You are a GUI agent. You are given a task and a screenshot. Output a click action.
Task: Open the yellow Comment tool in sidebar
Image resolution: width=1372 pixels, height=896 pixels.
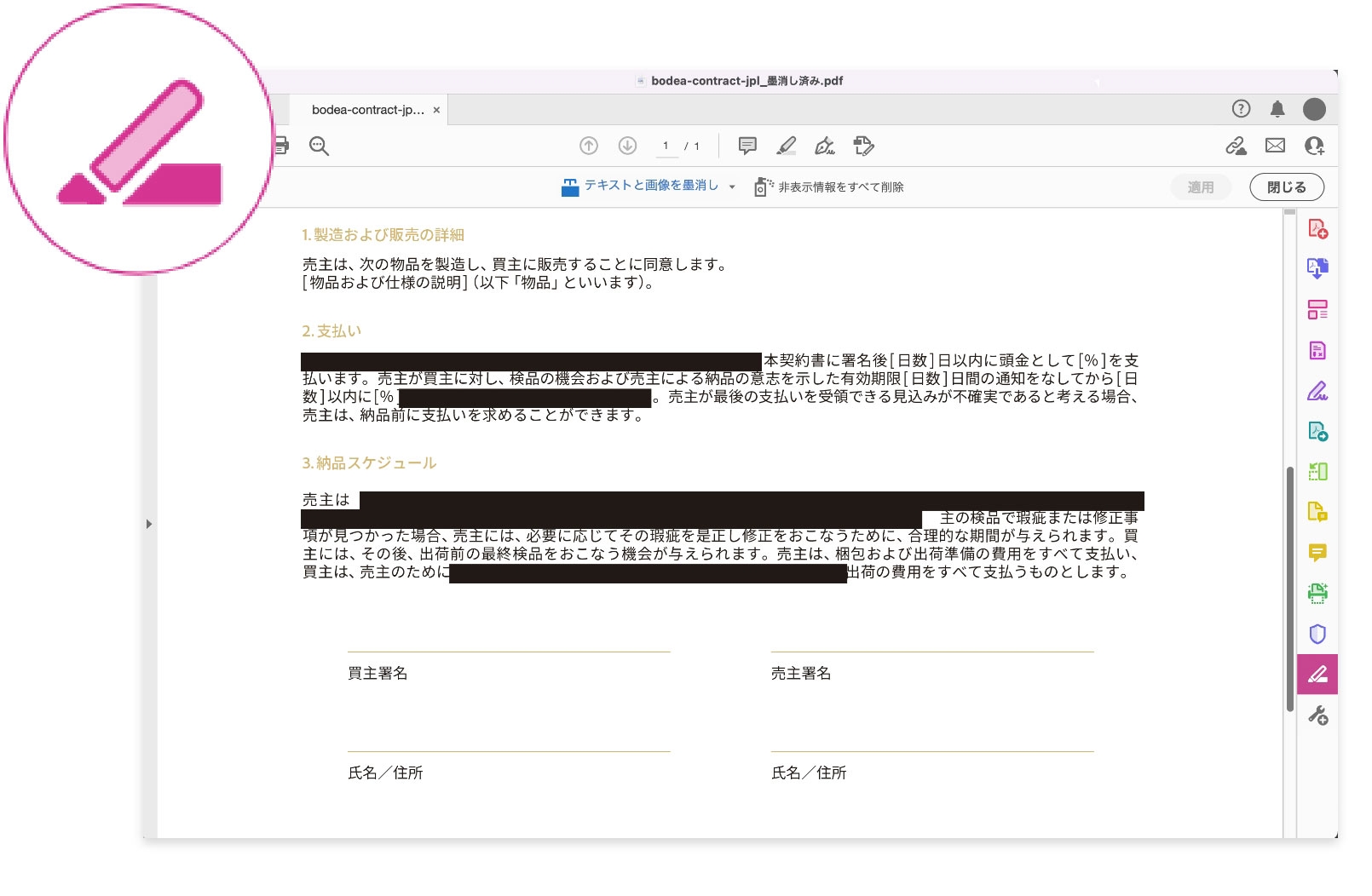pos(1317,553)
